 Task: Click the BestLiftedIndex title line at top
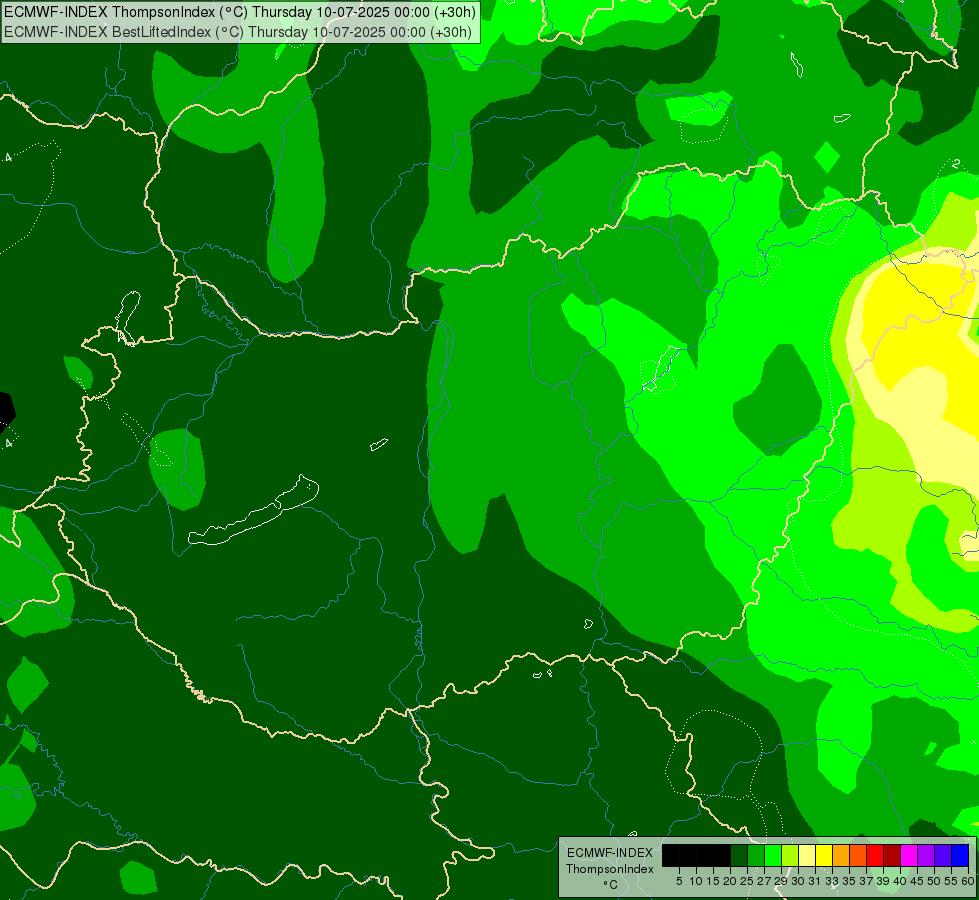(238, 32)
